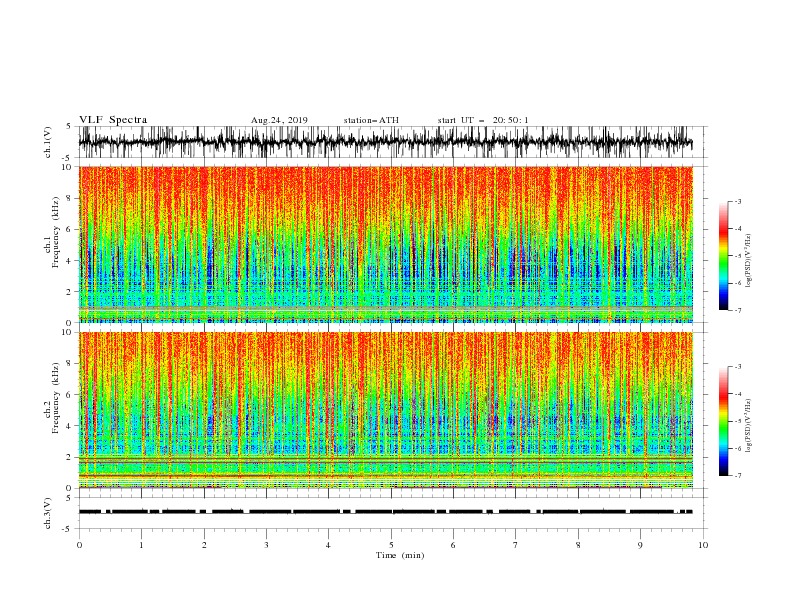The width and height of the screenshot is (792, 612).
Task: Click the time axis tick label '7'
Action: click(516, 545)
